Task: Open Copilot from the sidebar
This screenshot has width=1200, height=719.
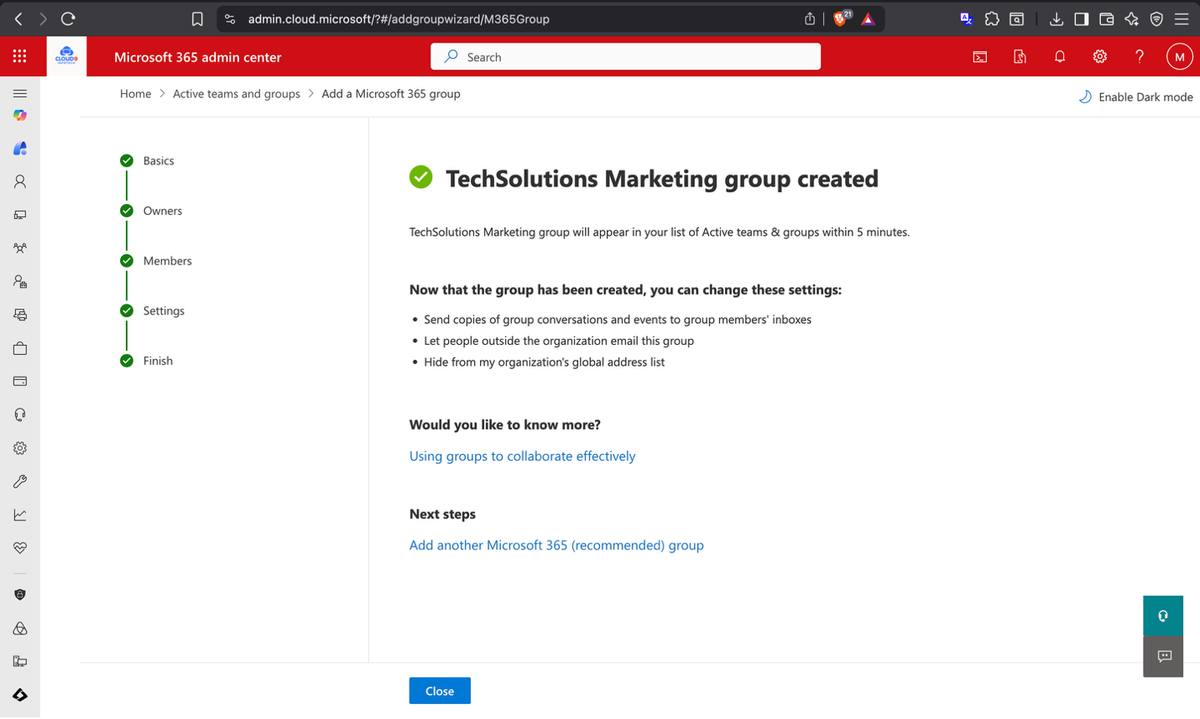Action: coord(19,116)
